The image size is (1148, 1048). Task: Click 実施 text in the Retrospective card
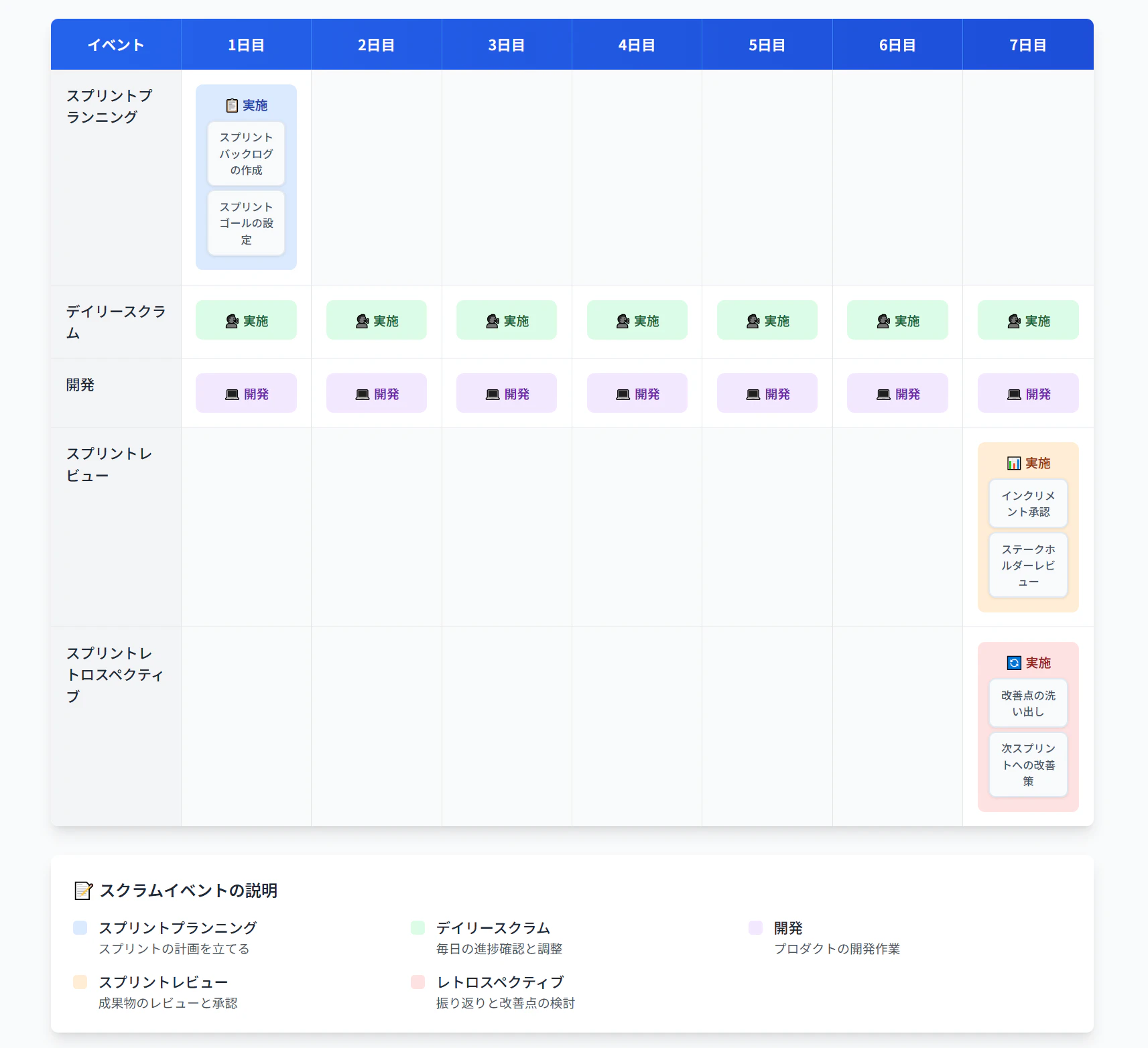point(1037,663)
